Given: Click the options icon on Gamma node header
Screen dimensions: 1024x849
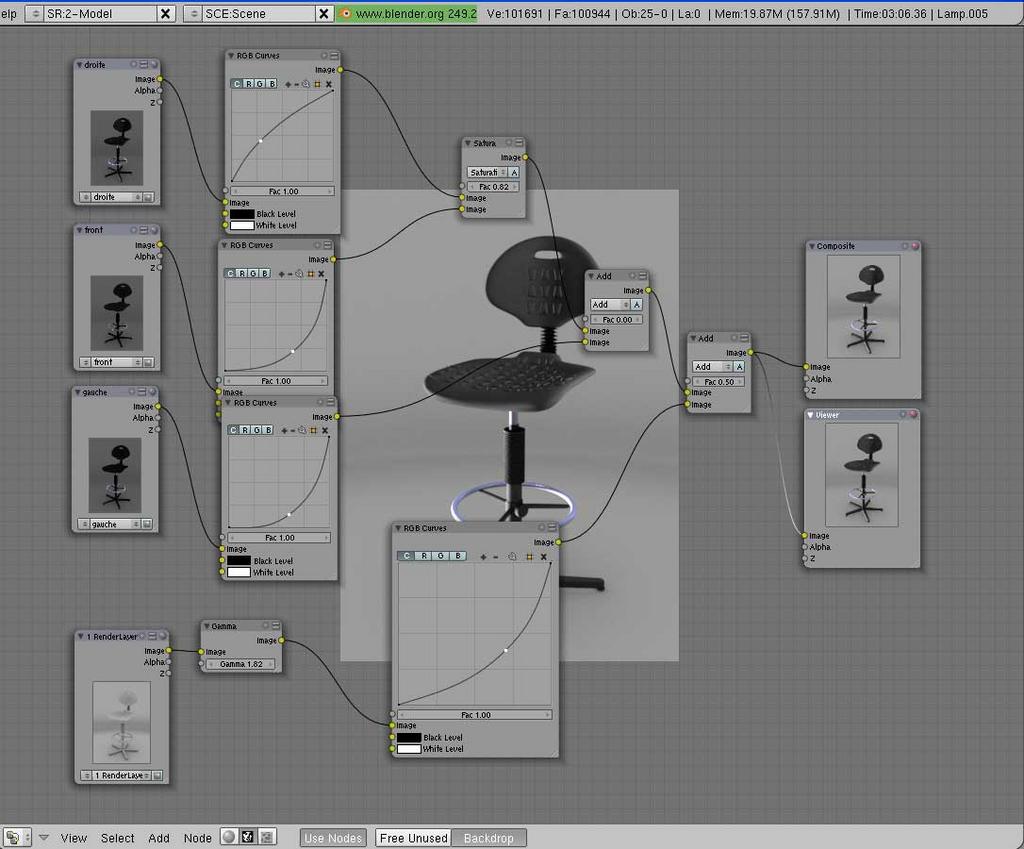Looking at the screenshot, I should click(275, 626).
